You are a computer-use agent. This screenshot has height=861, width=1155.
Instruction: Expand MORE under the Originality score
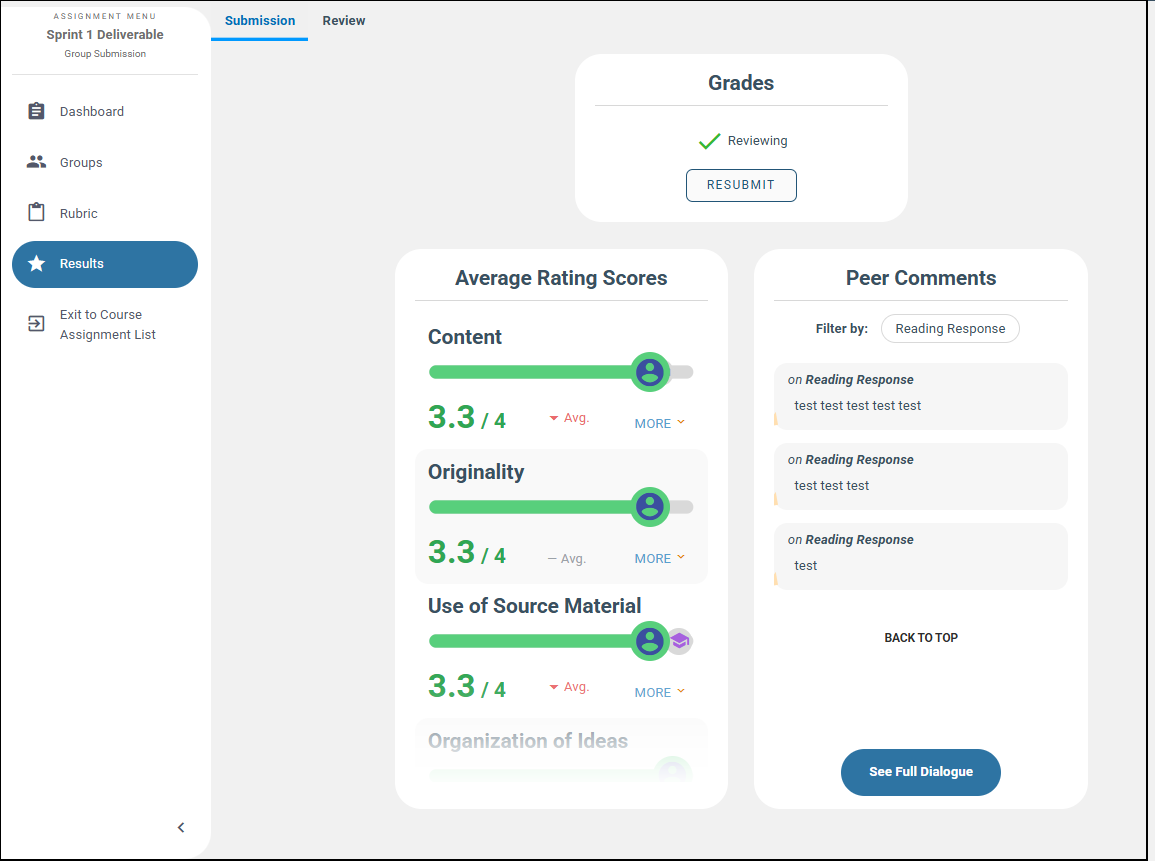click(659, 559)
